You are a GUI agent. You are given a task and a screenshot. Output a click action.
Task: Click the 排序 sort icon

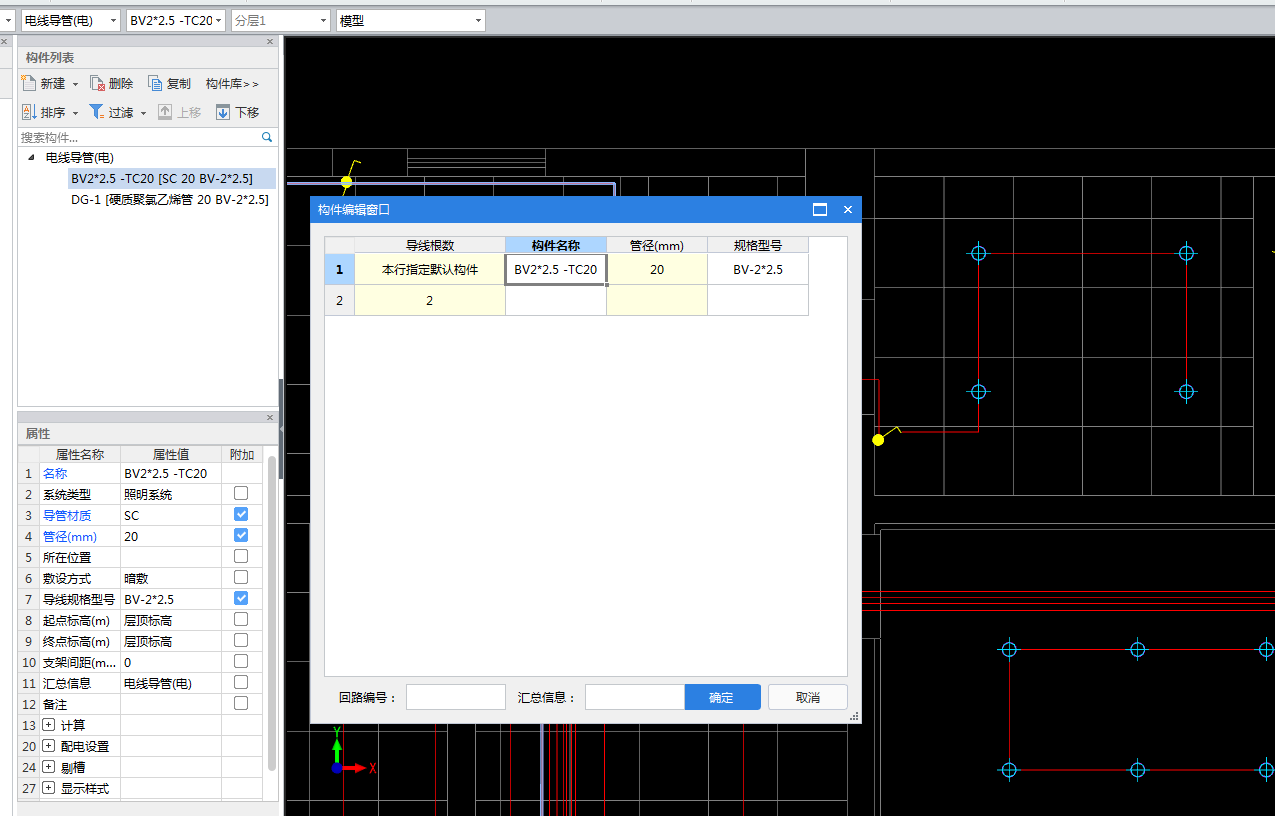pos(29,112)
